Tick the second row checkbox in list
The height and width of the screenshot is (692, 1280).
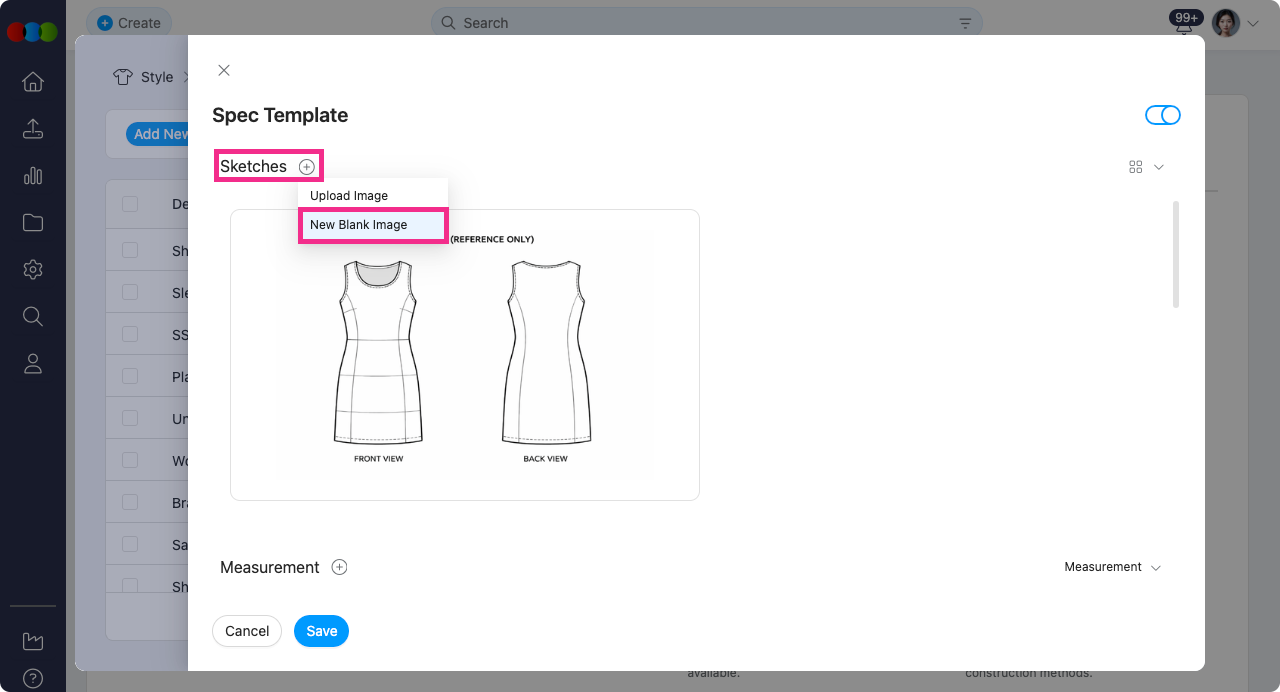[x=130, y=292]
